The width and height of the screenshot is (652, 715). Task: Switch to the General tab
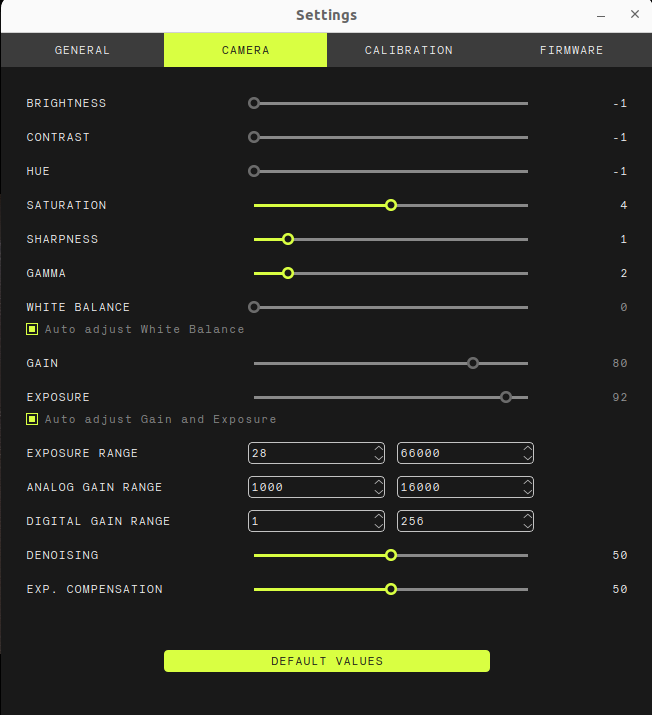point(82,50)
